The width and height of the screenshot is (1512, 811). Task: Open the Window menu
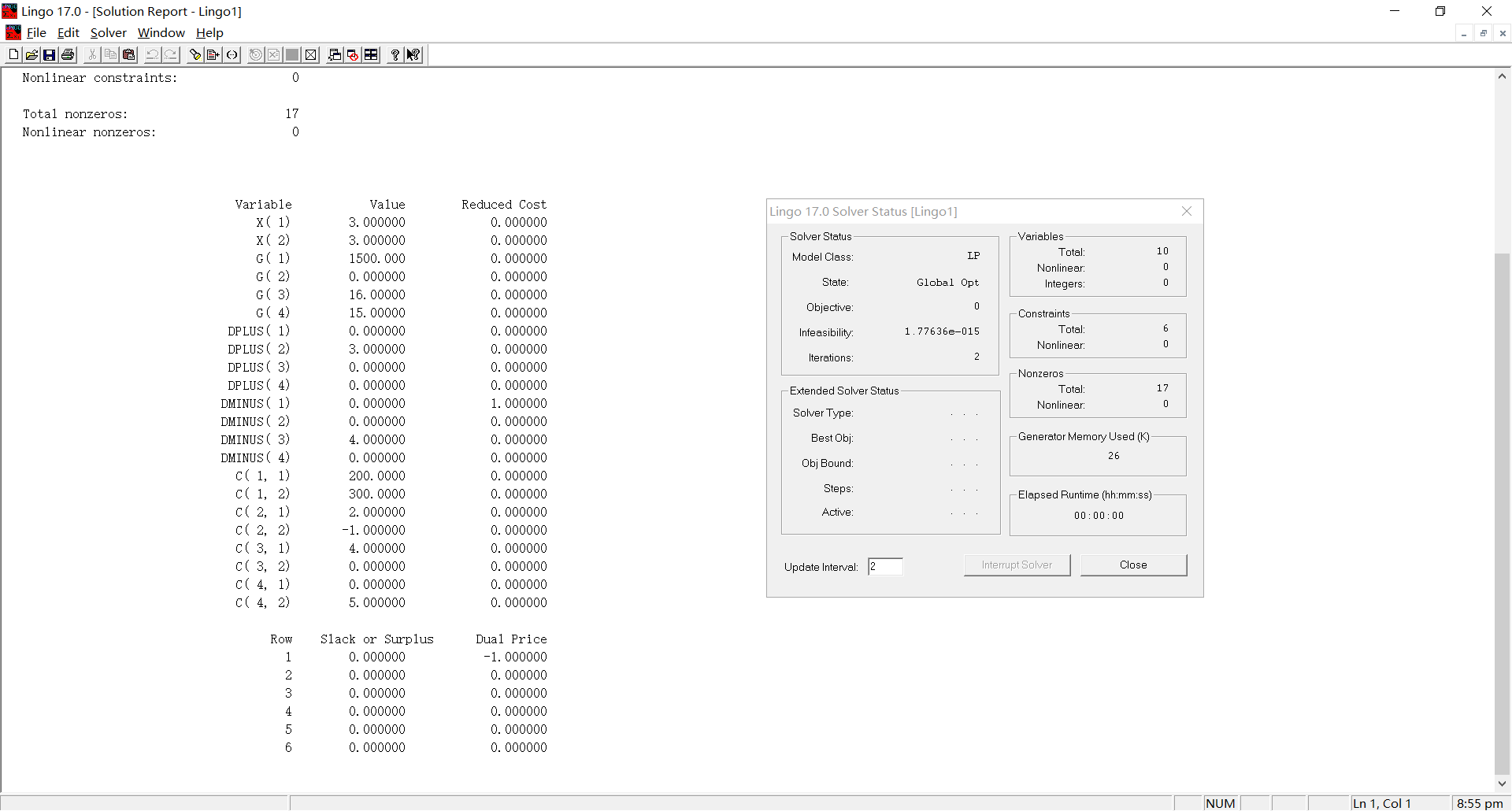161,33
